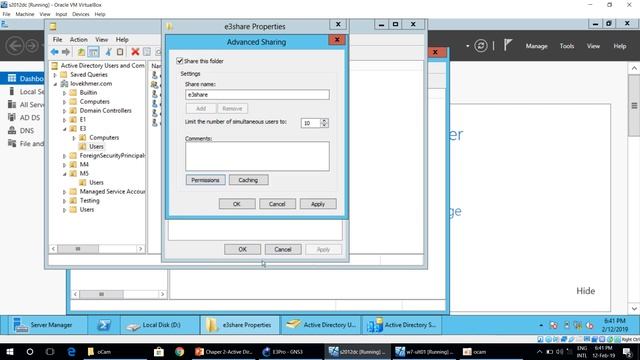The image size is (640, 360).
Task: Toggle Share this folder checkbox
Action: pos(180,61)
